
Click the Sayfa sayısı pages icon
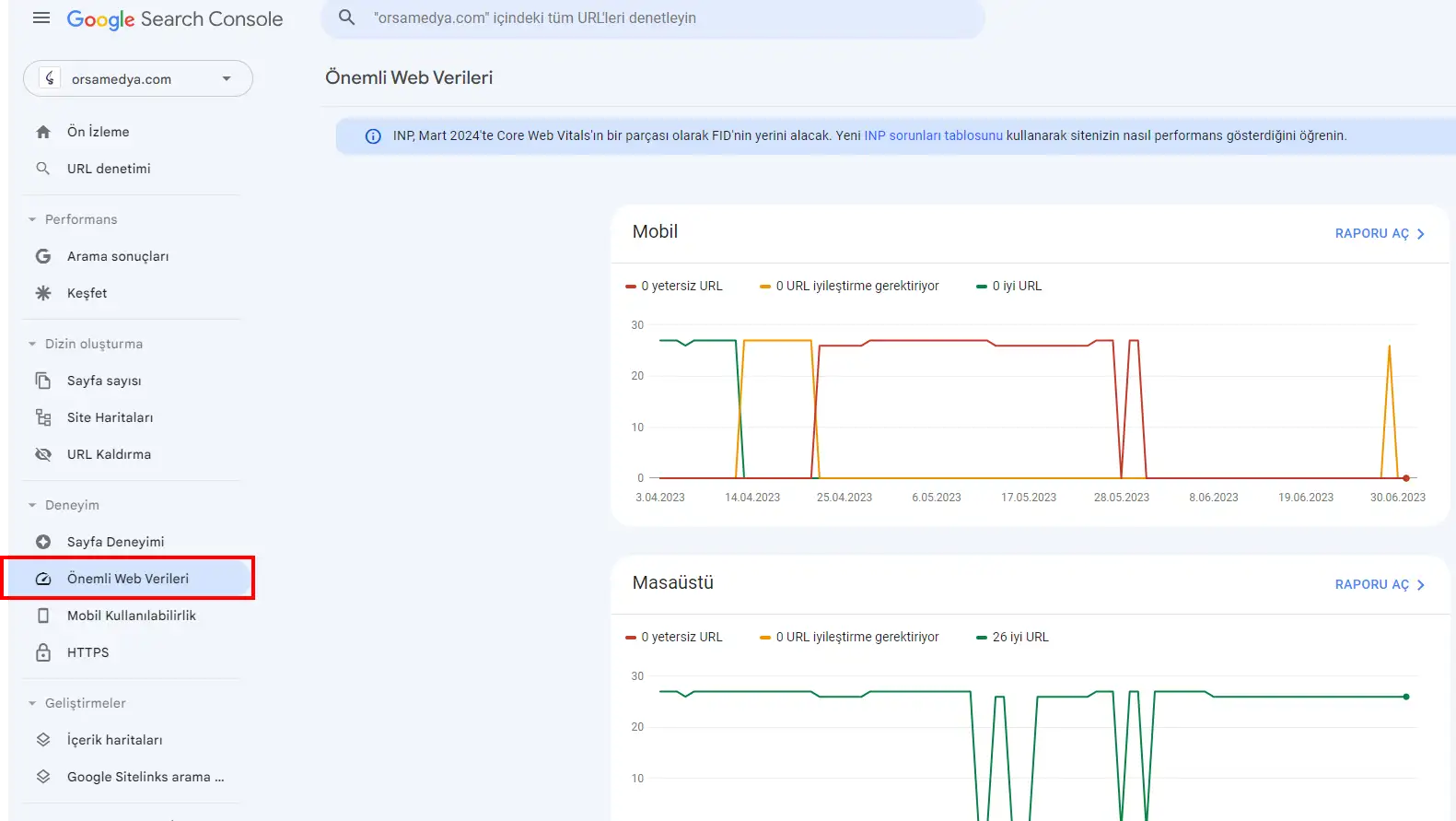tap(43, 381)
